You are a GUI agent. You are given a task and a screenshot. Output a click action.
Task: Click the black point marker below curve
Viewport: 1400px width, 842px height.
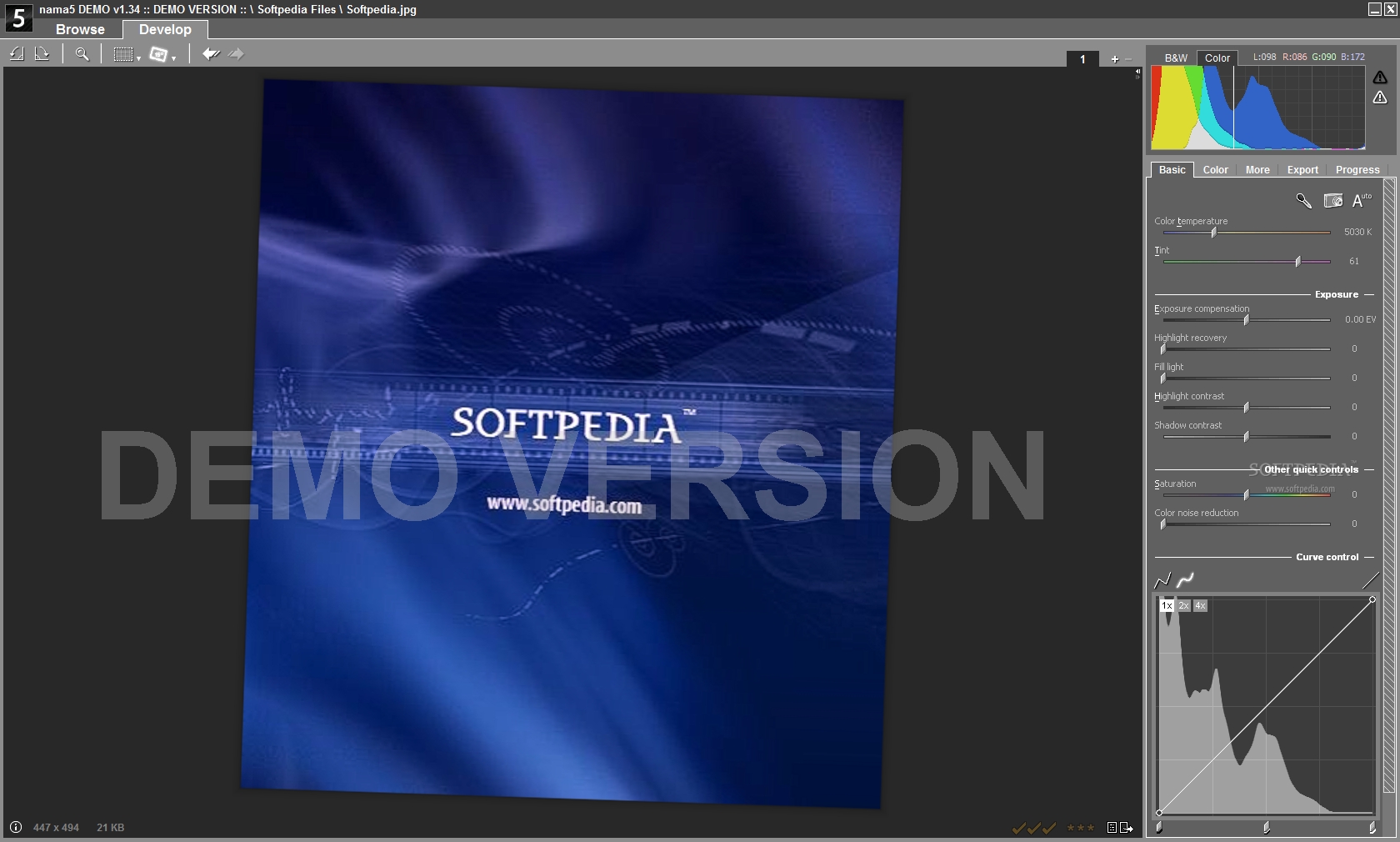point(1159,828)
